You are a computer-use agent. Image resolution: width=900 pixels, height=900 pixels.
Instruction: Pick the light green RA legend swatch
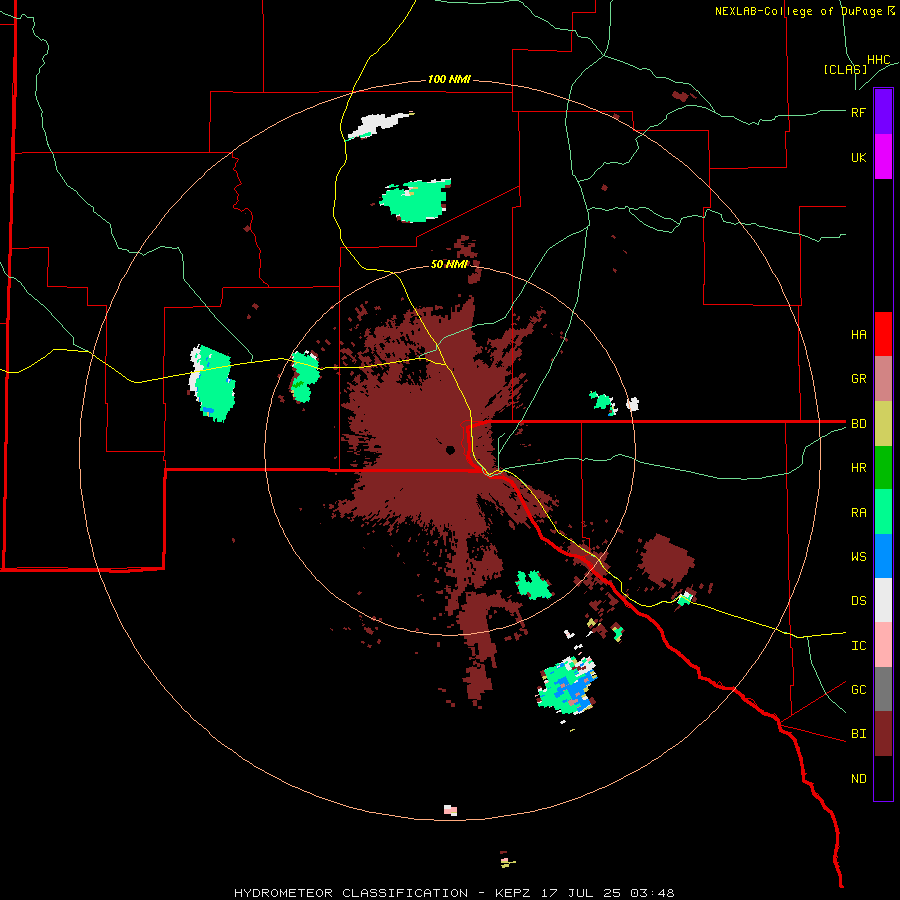tap(883, 512)
